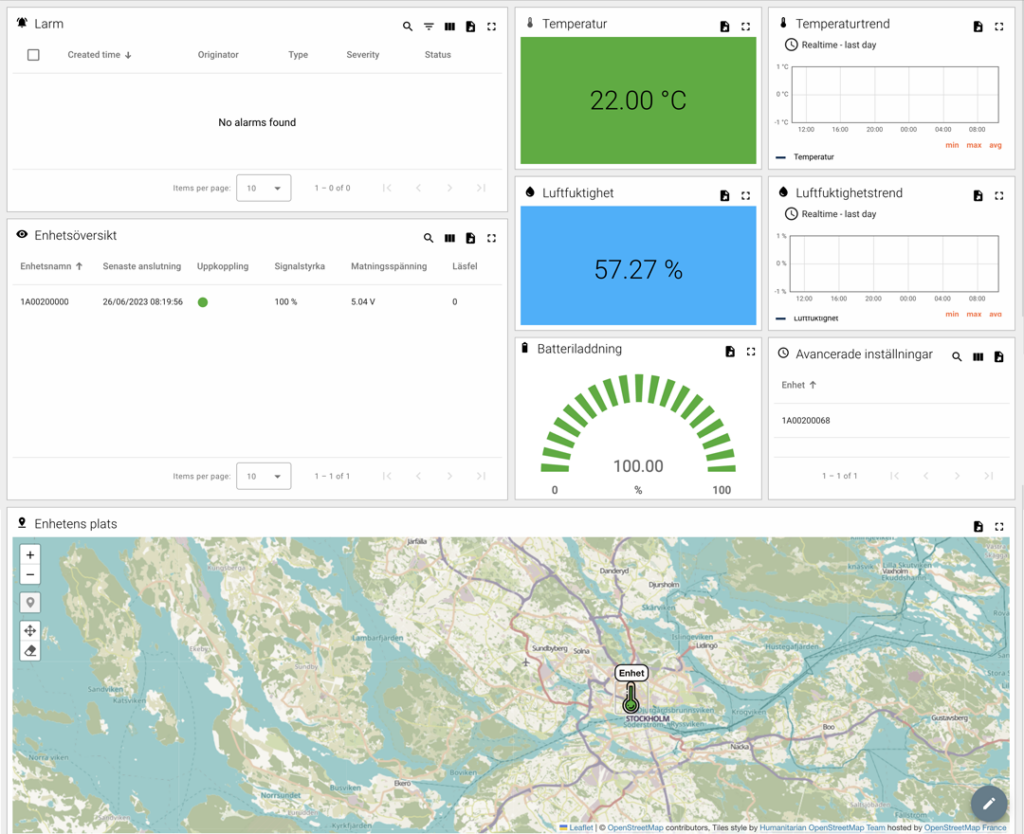Image resolution: width=1024 pixels, height=834 pixels.
Task: Export data from the Luftfuktighet widget
Action: click(x=725, y=196)
